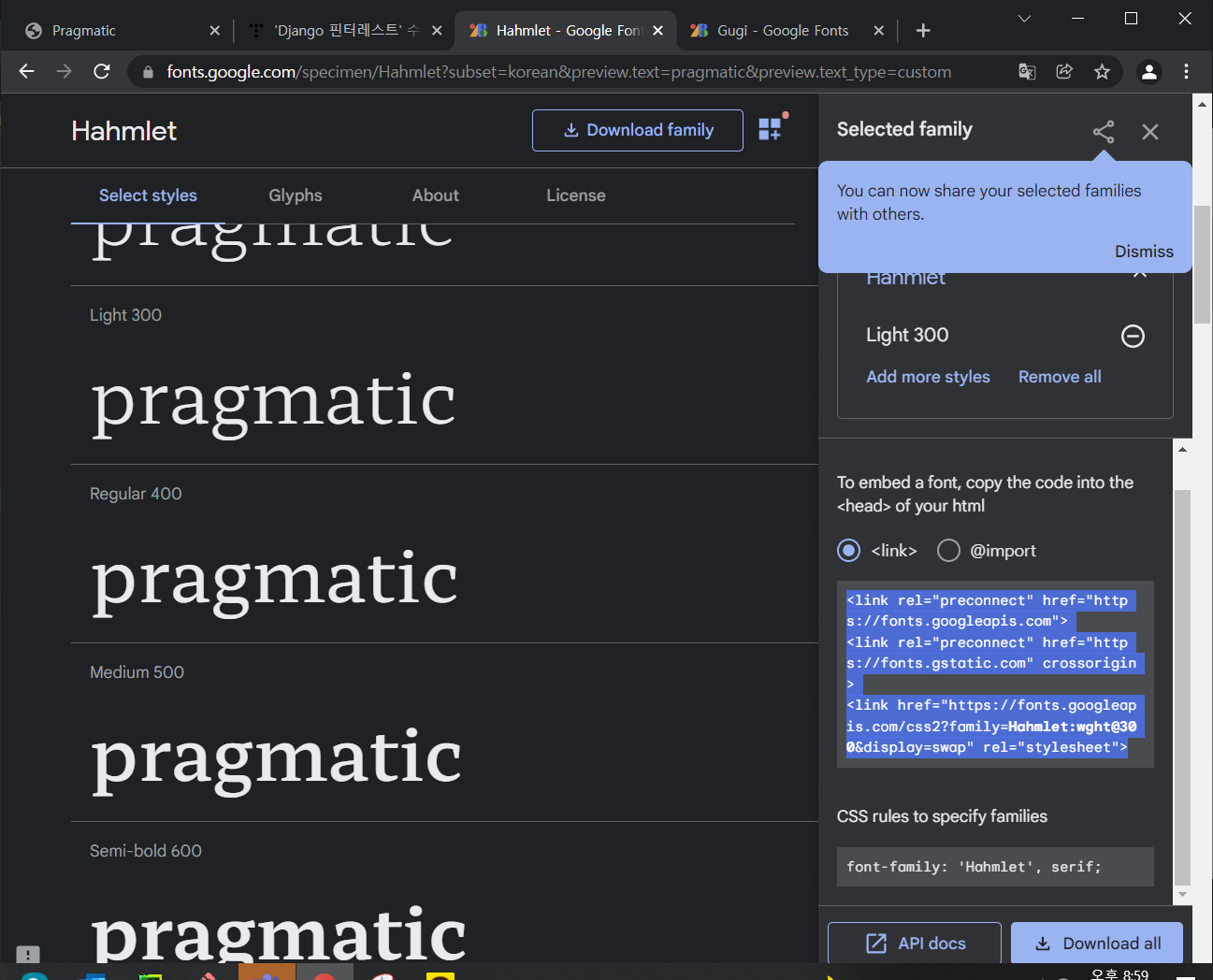Viewport: 1213px width, 980px height.
Task: Select the Regular 400 pragmatic preview
Action: click(x=275, y=581)
